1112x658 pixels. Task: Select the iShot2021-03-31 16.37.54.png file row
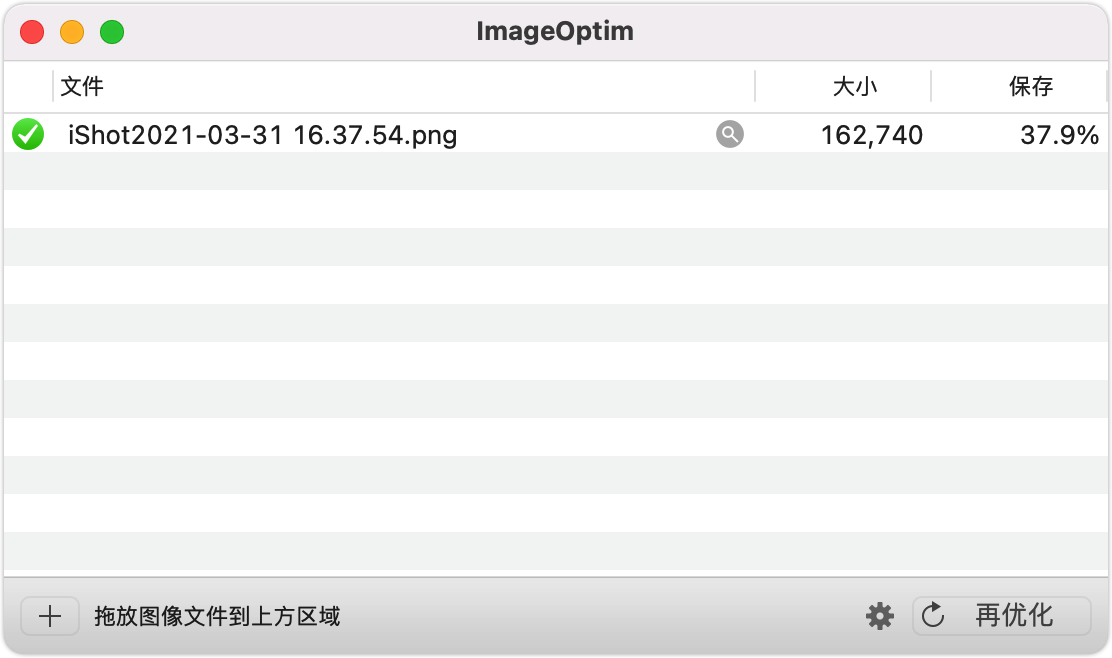[x=262, y=135]
